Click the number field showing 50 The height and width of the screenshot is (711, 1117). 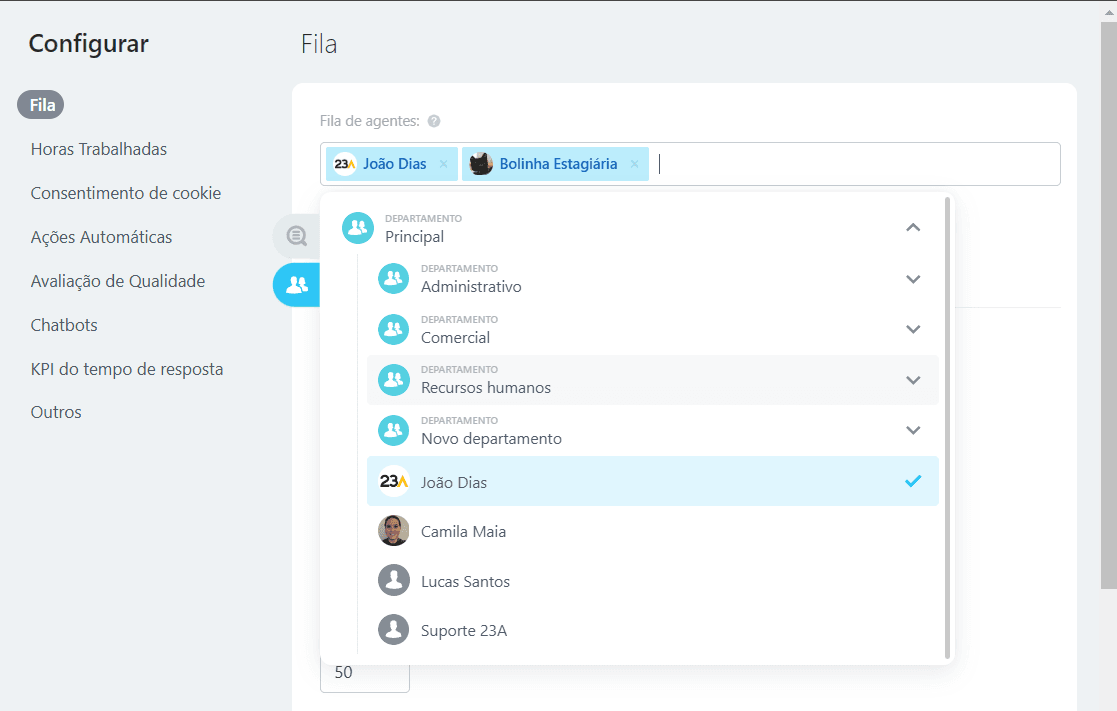pos(364,673)
